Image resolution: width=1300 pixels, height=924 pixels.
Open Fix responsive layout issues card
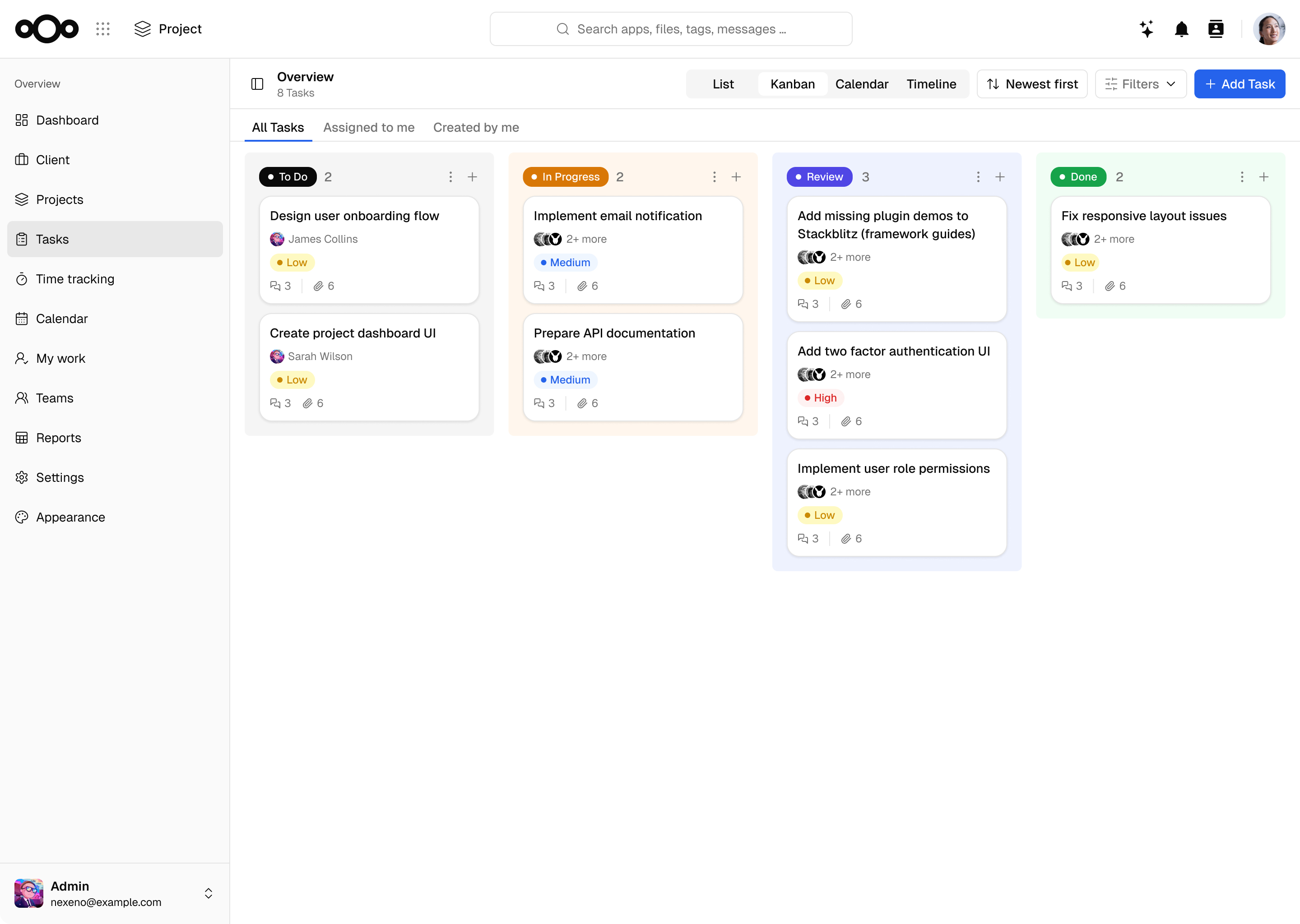1161,250
